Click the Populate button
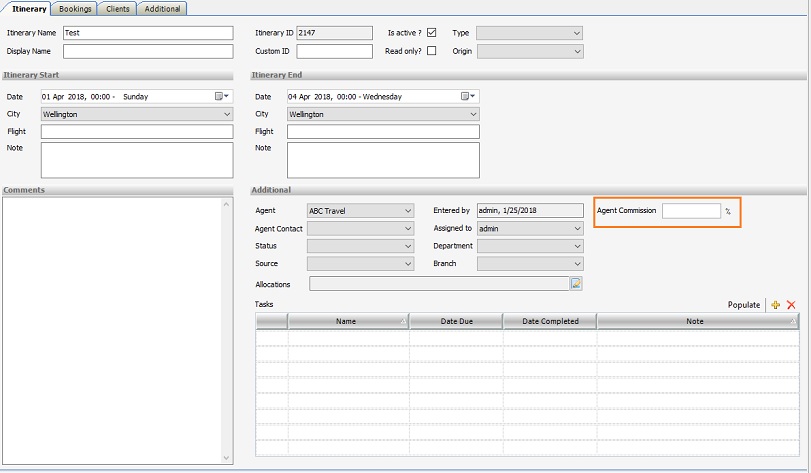Image resolution: width=811 pixels, height=473 pixels. [x=743, y=305]
